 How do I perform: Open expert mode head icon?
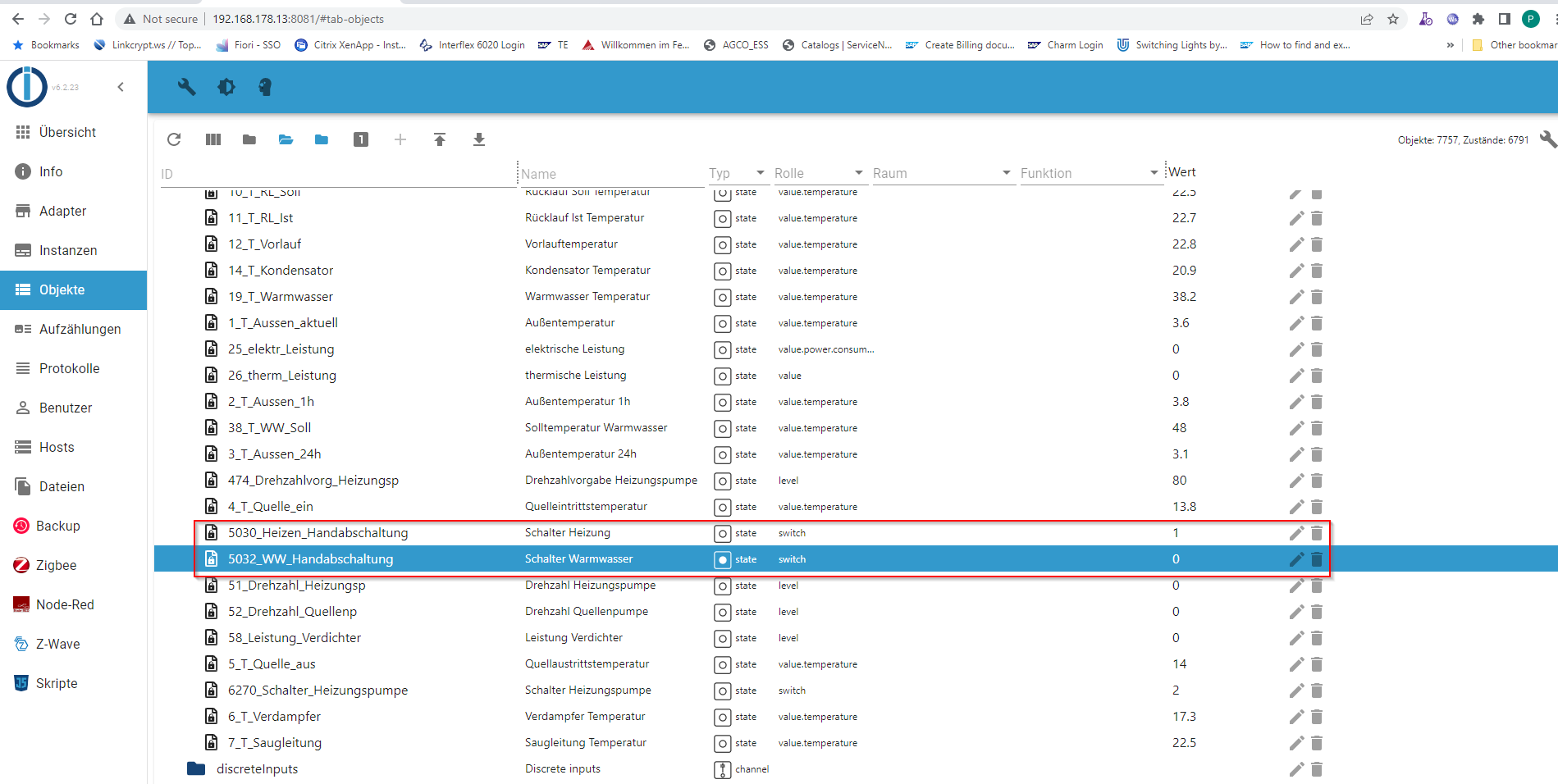pos(265,87)
